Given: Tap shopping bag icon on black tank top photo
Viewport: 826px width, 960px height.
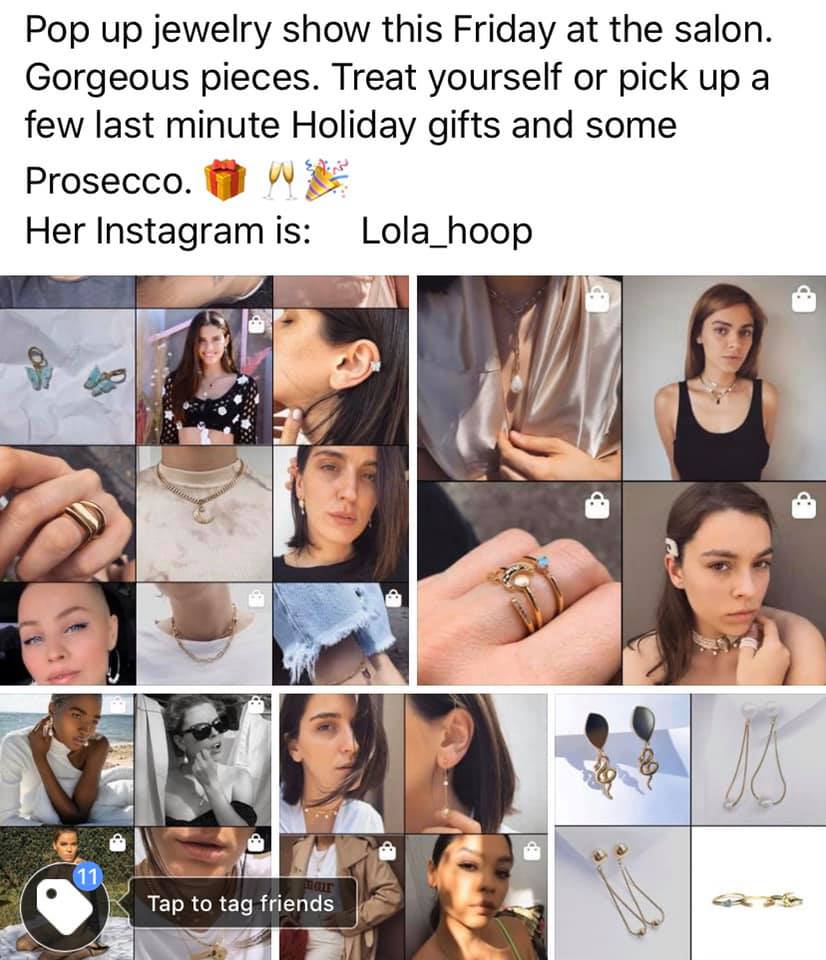Looking at the screenshot, I should (x=803, y=299).
